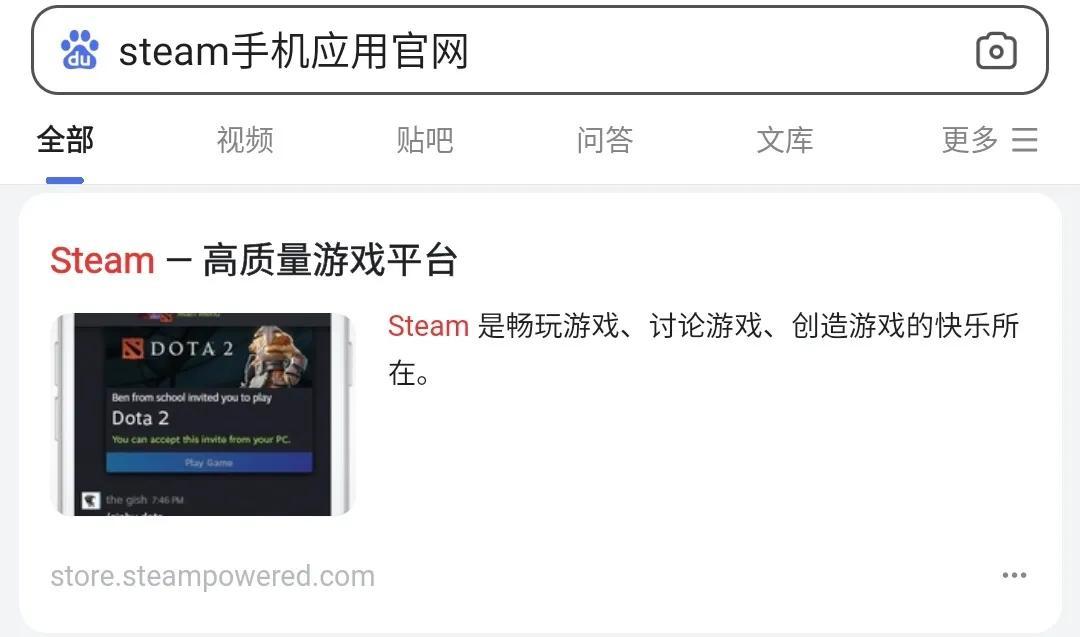Open the hamburger menu icon beside 更多
The width and height of the screenshot is (1080, 637).
pos(1024,140)
